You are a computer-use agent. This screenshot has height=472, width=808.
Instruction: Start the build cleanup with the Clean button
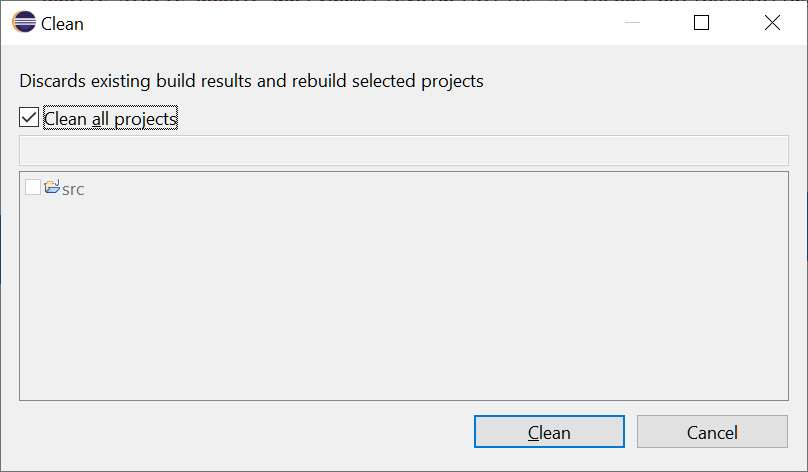[549, 432]
